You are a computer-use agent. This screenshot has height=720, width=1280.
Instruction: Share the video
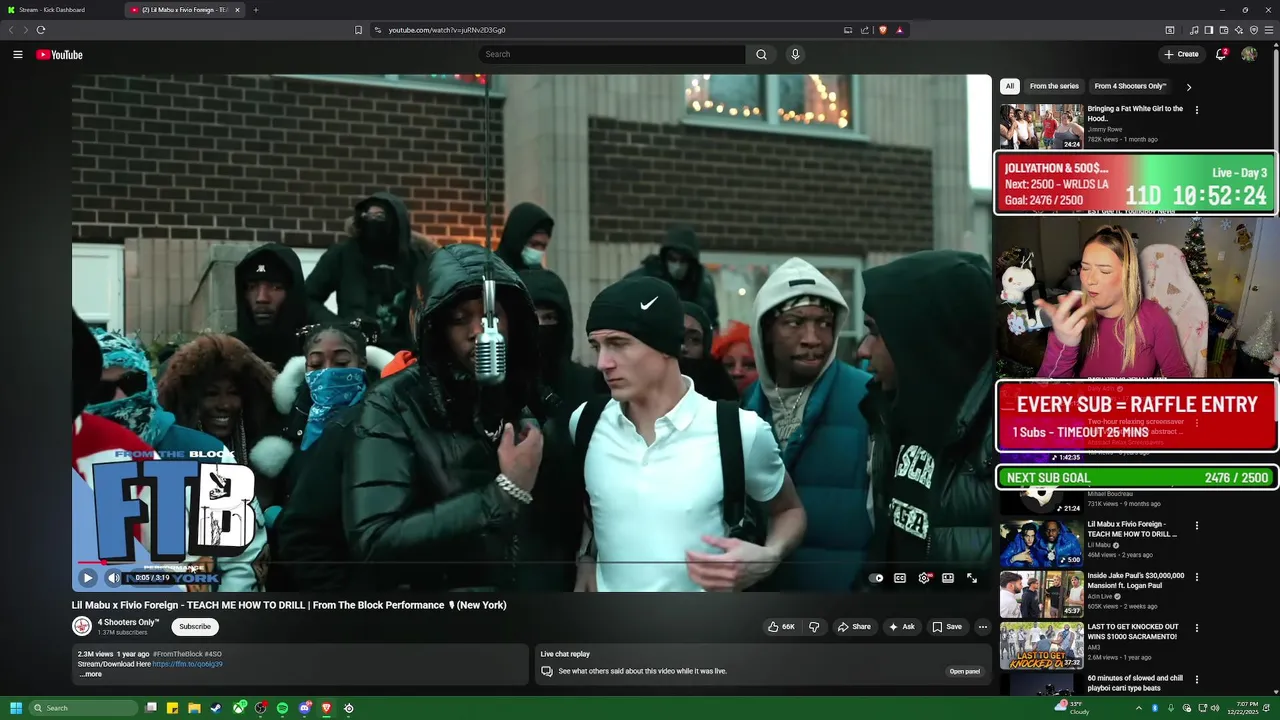point(854,627)
